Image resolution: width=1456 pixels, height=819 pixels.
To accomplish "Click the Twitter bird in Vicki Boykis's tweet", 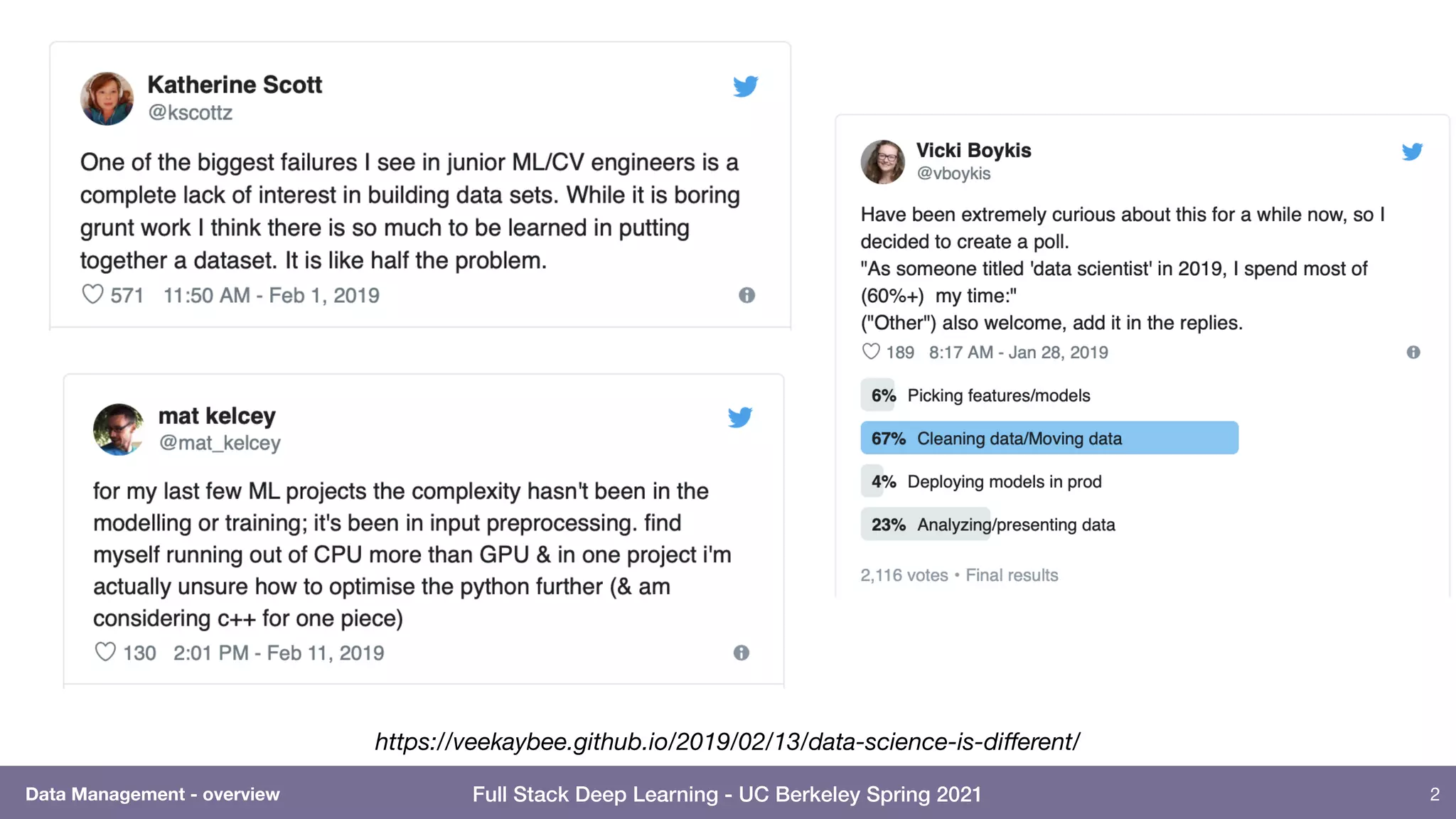I will coord(1412,151).
